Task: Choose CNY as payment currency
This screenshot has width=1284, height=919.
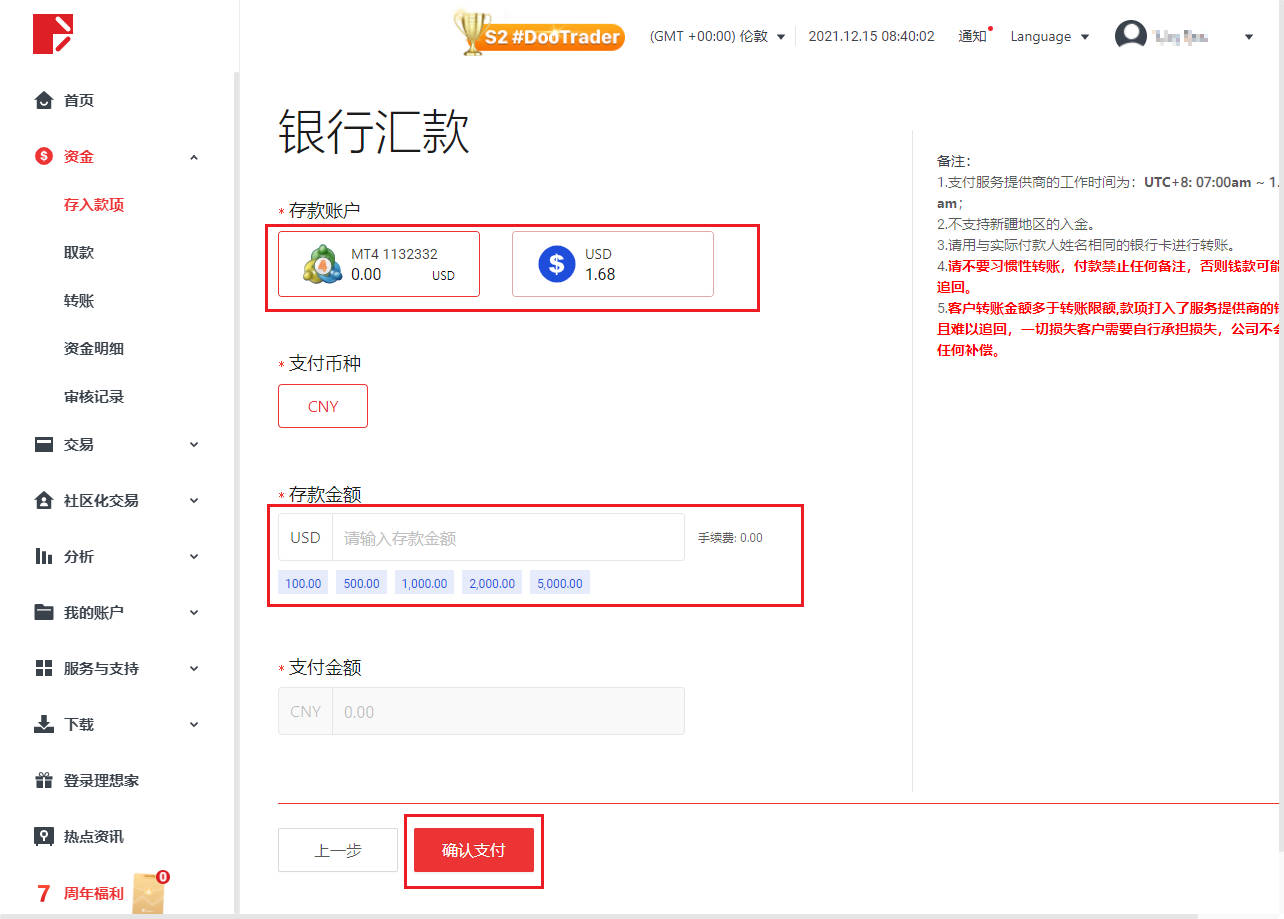Action: [323, 406]
